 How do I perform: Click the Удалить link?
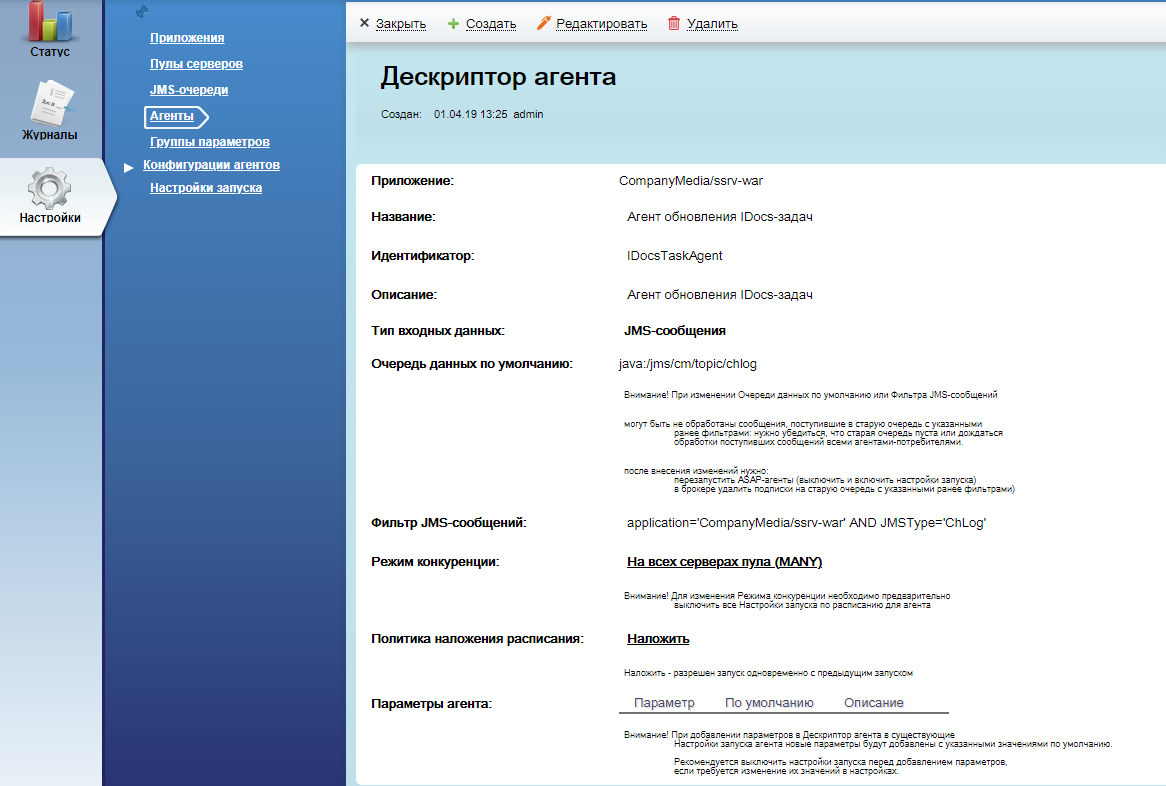(x=712, y=24)
